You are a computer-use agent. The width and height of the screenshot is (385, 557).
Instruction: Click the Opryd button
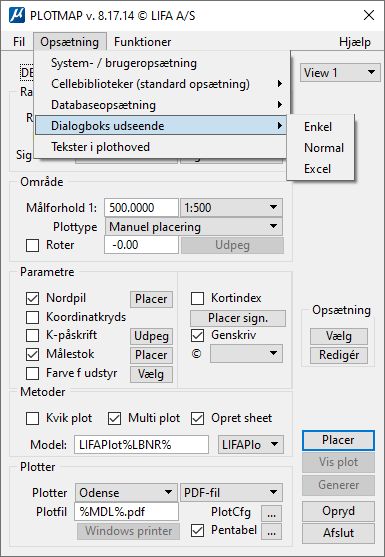pyautogui.click(x=338, y=511)
